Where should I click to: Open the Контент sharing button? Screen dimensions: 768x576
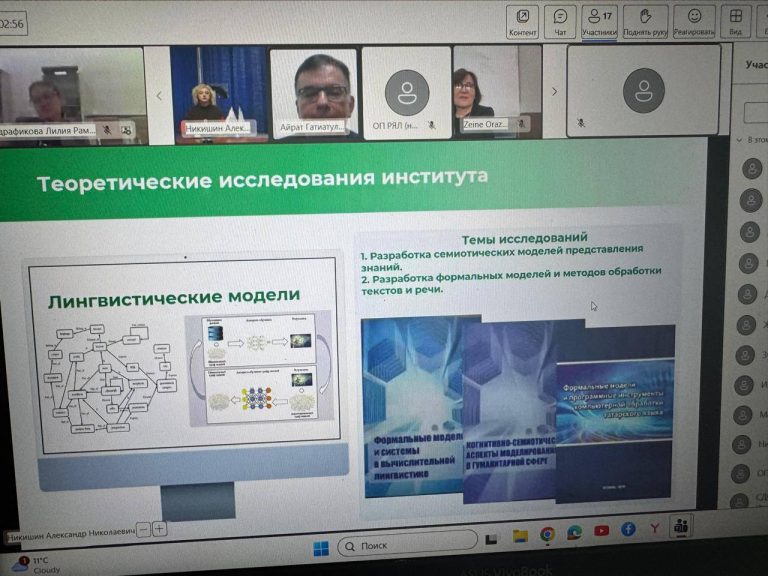(522, 20)
